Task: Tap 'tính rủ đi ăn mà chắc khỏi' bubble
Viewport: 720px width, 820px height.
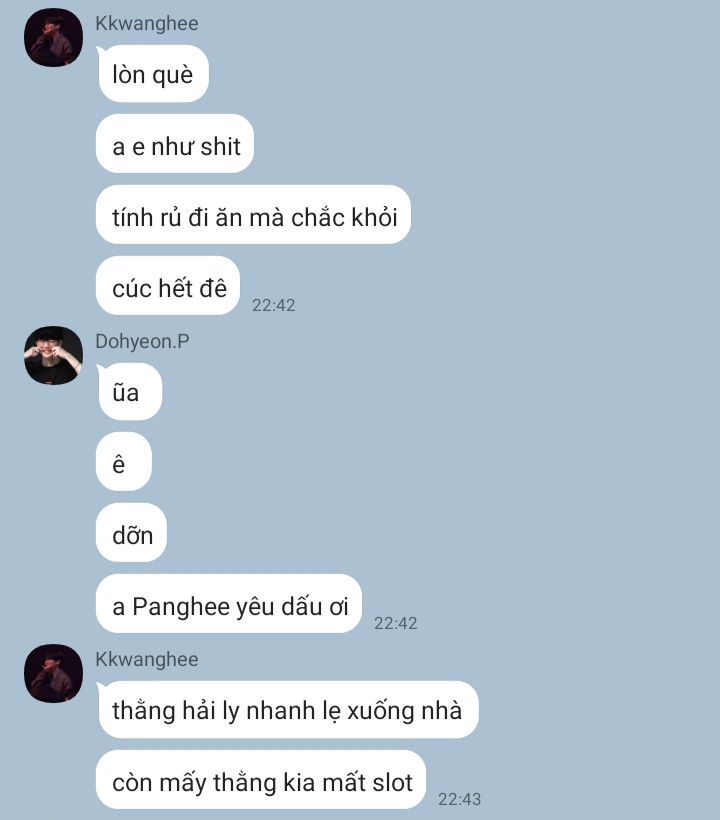Action: (x=254, y=214)
